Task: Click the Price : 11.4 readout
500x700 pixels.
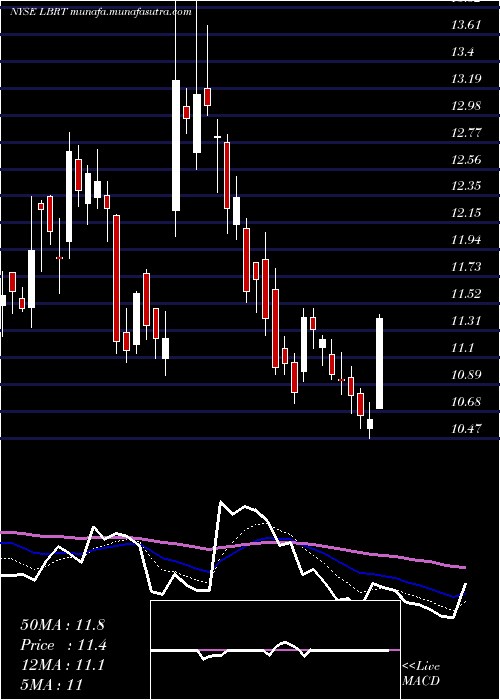Action: click(x=63, y=645)
